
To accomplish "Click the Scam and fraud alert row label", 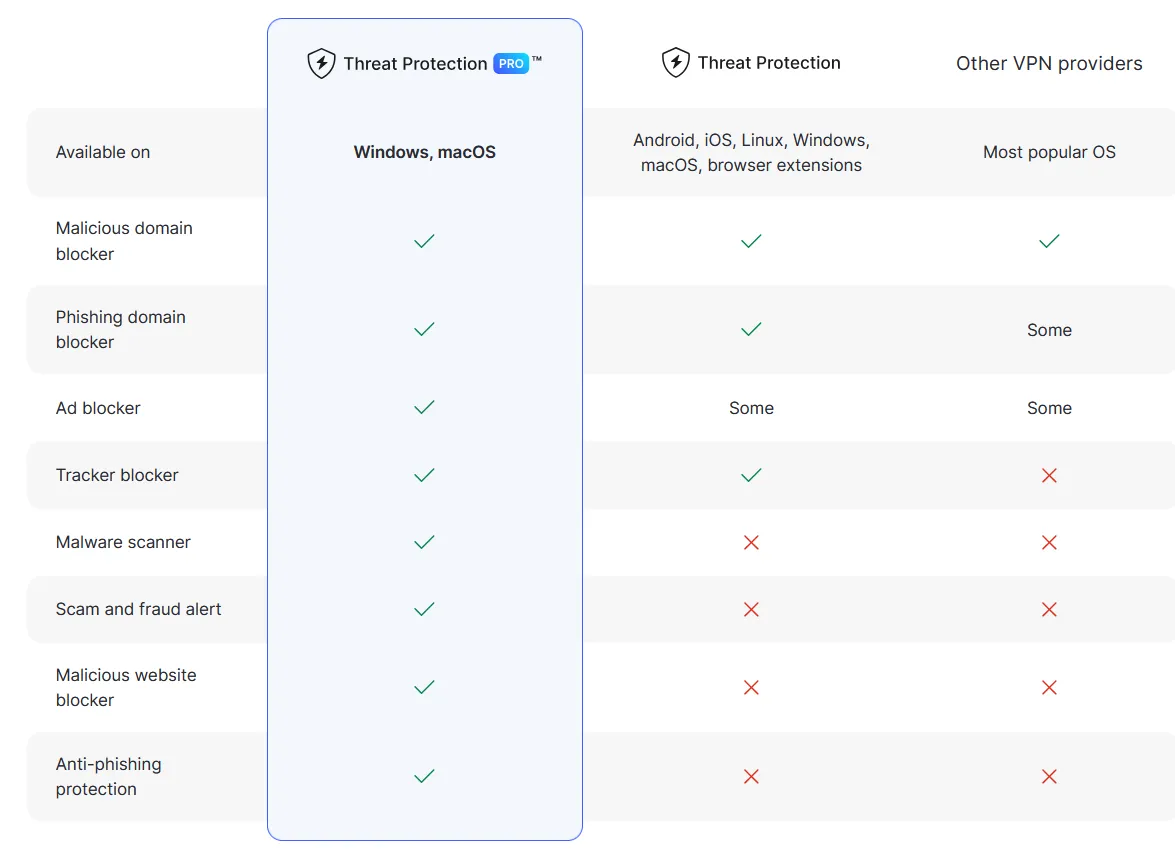I will [x=139, y=609].
